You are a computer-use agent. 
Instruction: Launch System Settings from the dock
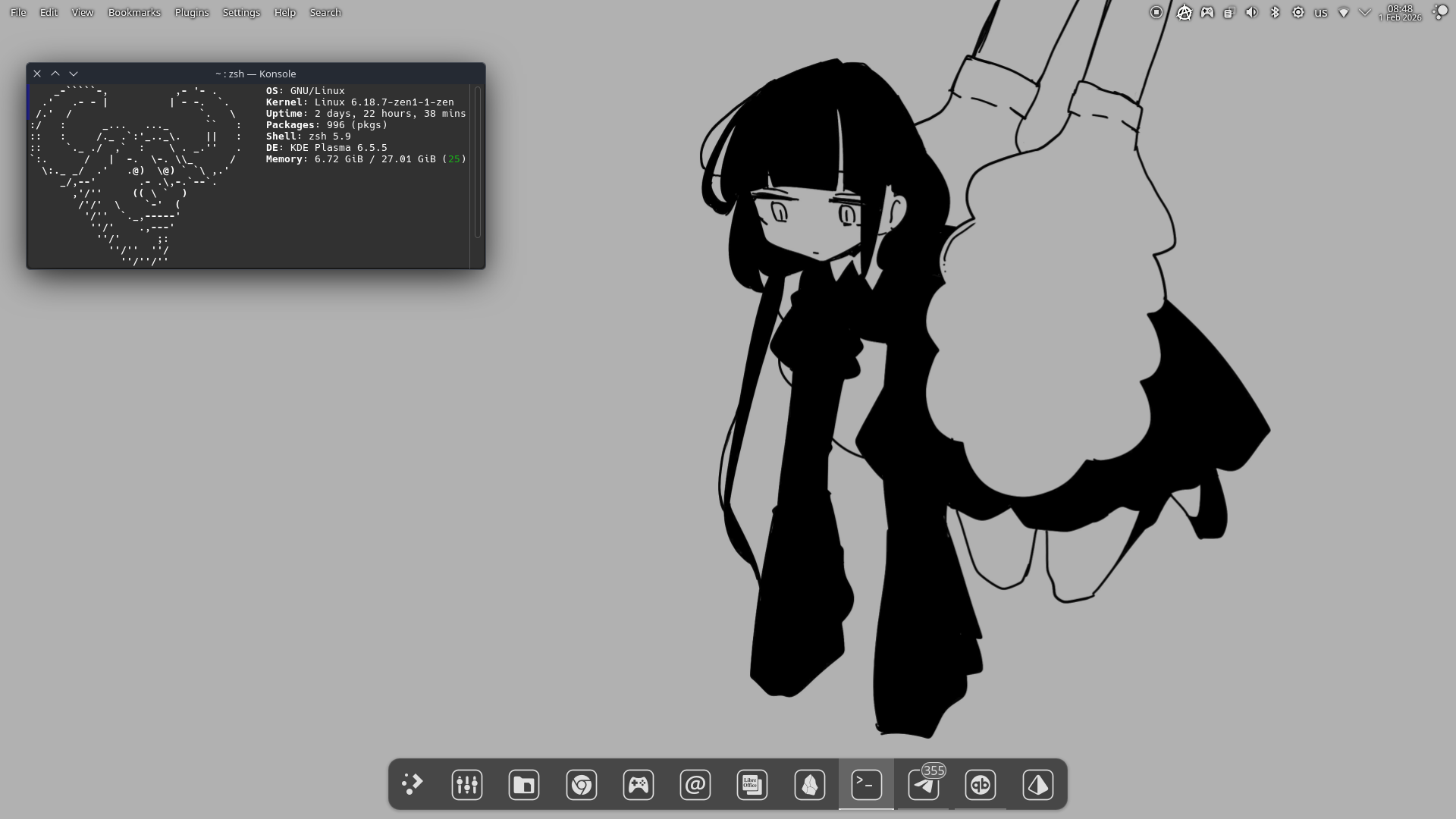(x=467, y=784)
